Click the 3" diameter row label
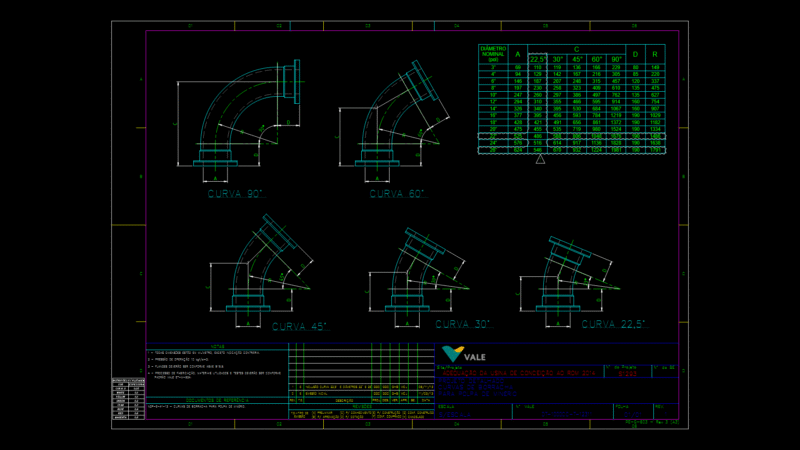 [493, 67]
